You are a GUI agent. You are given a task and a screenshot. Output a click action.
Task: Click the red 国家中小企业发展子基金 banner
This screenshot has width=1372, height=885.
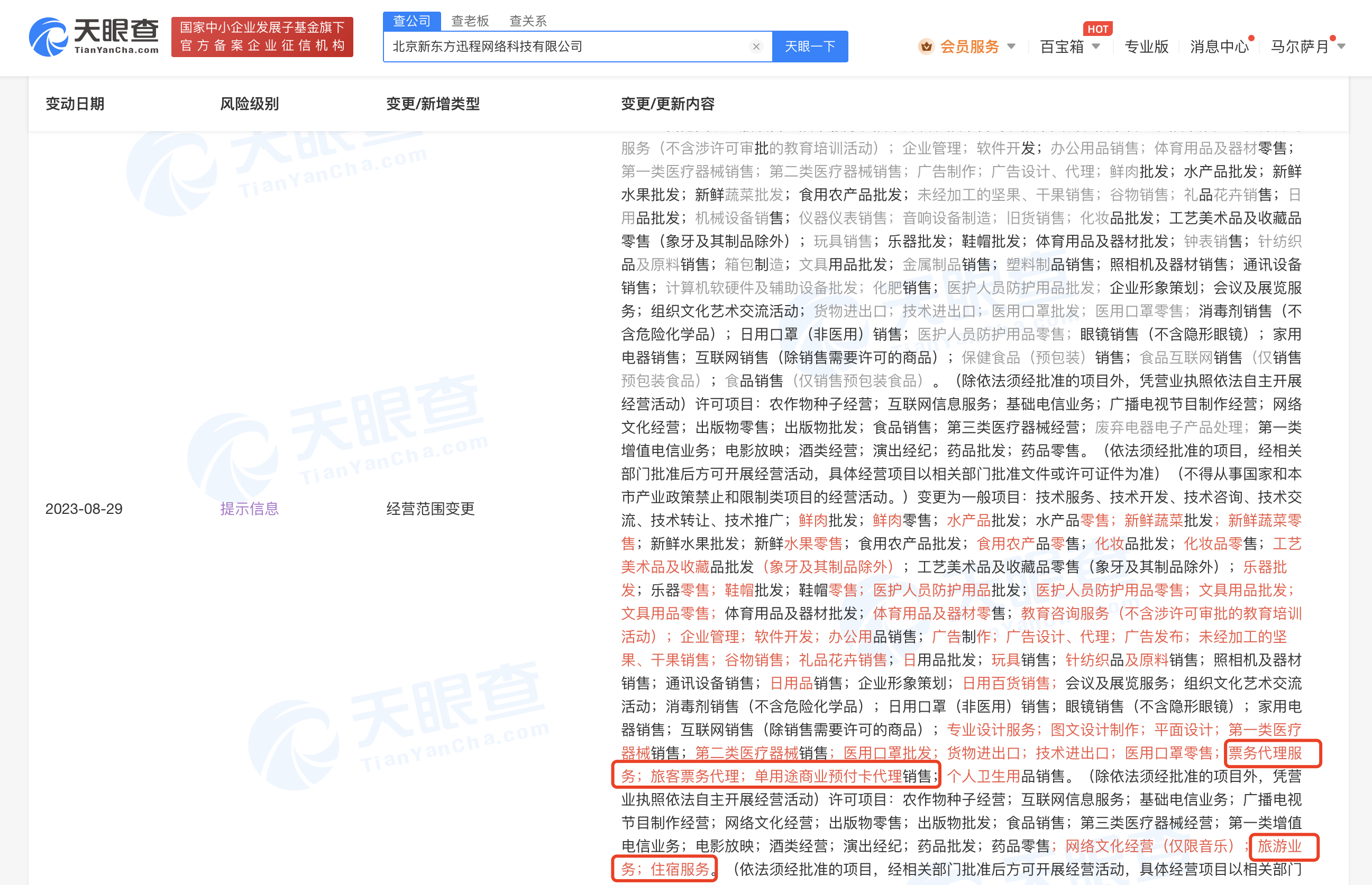click(262, 37)
